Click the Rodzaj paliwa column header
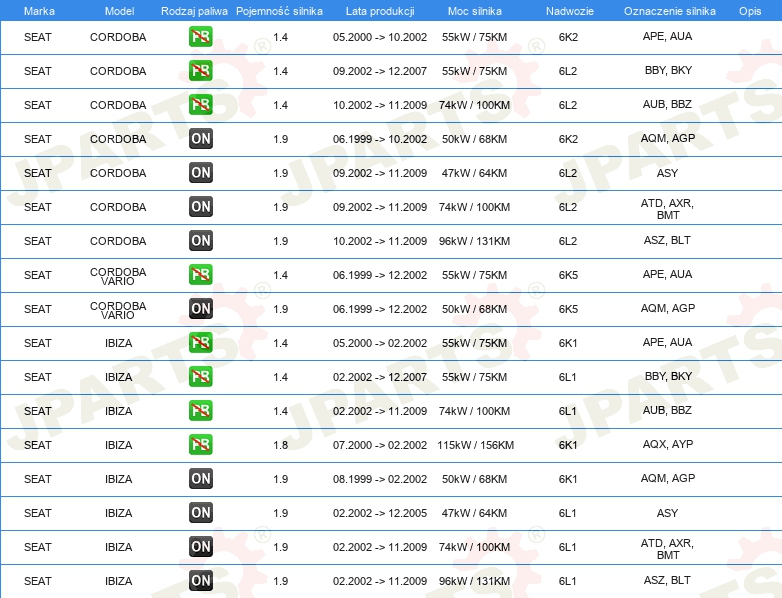 pos(194,11)
